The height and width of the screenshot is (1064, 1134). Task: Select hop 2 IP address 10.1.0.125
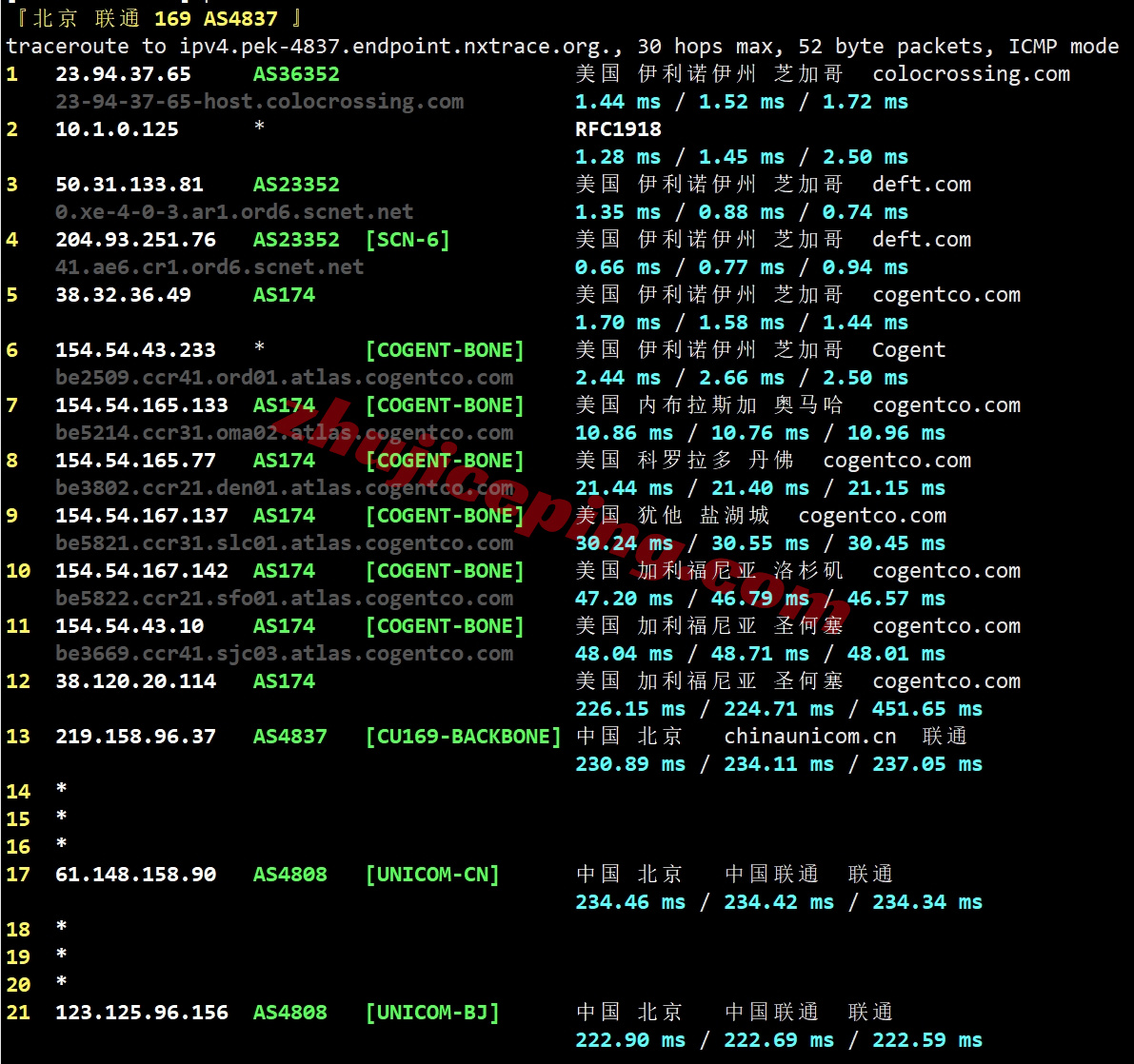116,130
